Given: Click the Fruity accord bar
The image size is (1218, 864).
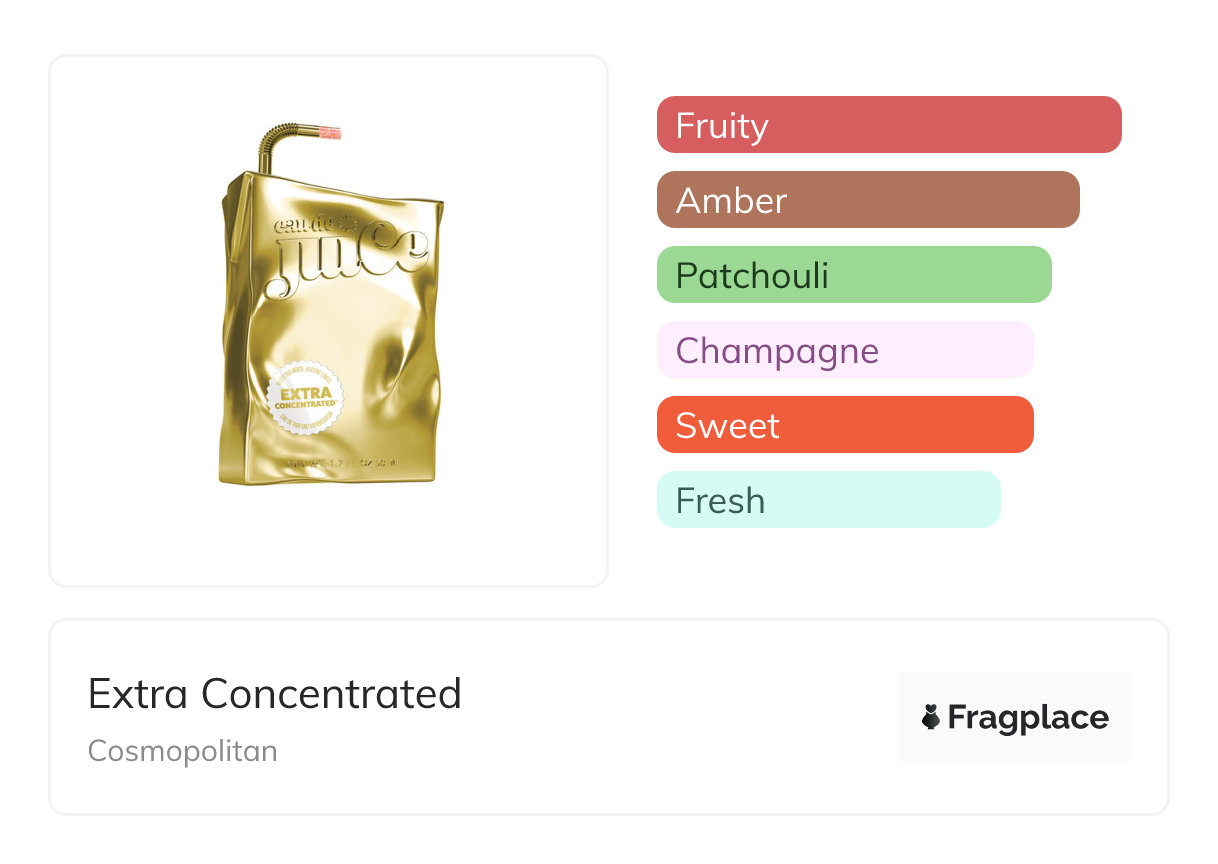Looking at the screenshot, I should 888,125.
